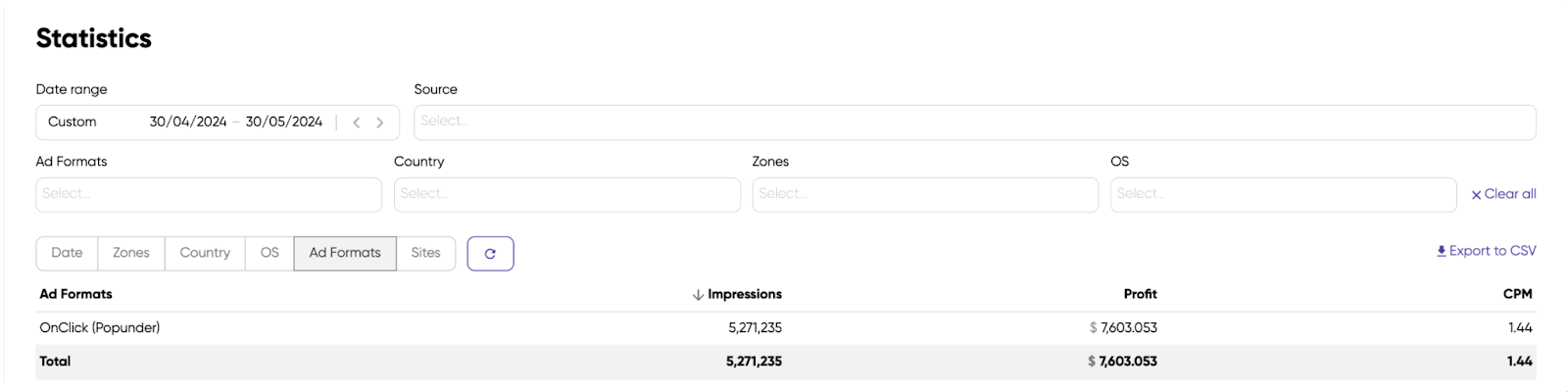Open the Ad Formats filter dropdown
1568x392 pixels.
[x=209, y=195]
